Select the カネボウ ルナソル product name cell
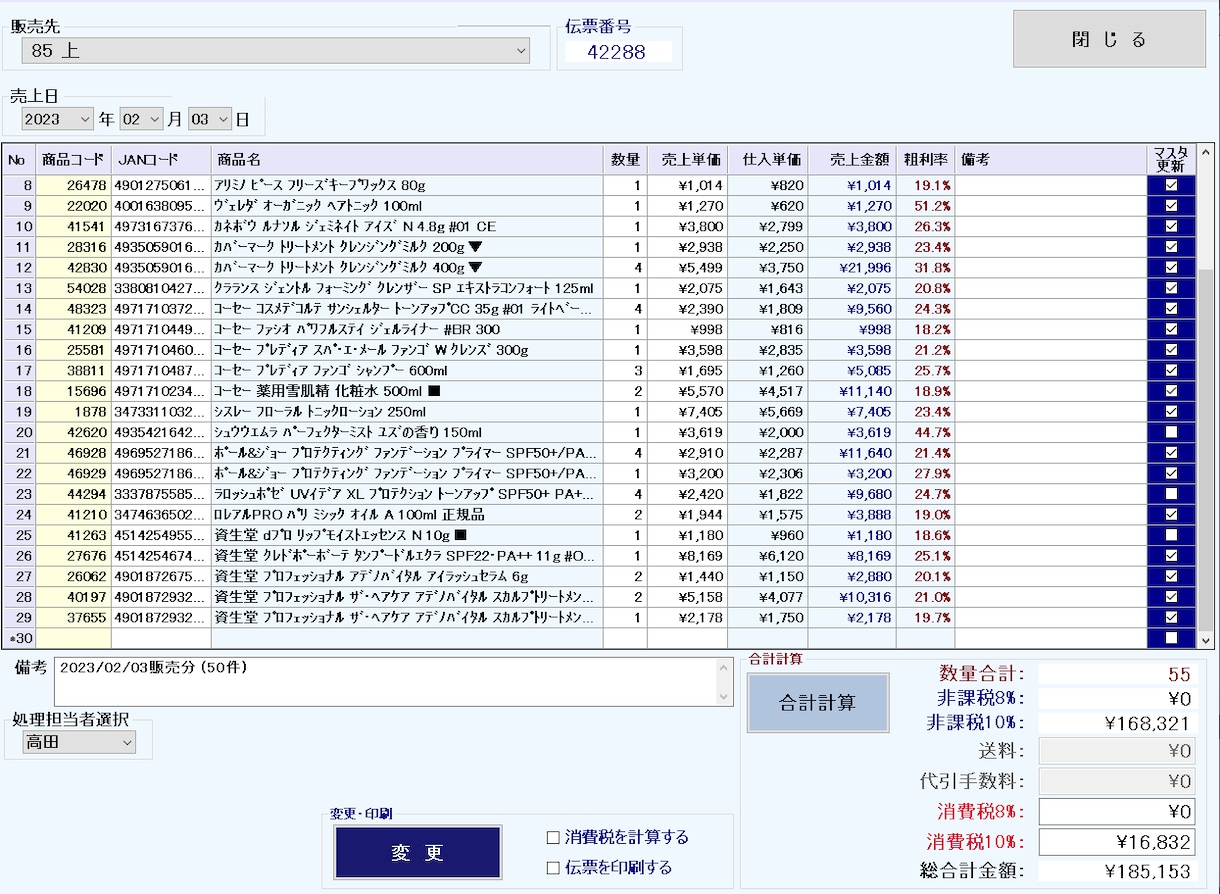The image size is (1220, 894). [x=407, y=226]
